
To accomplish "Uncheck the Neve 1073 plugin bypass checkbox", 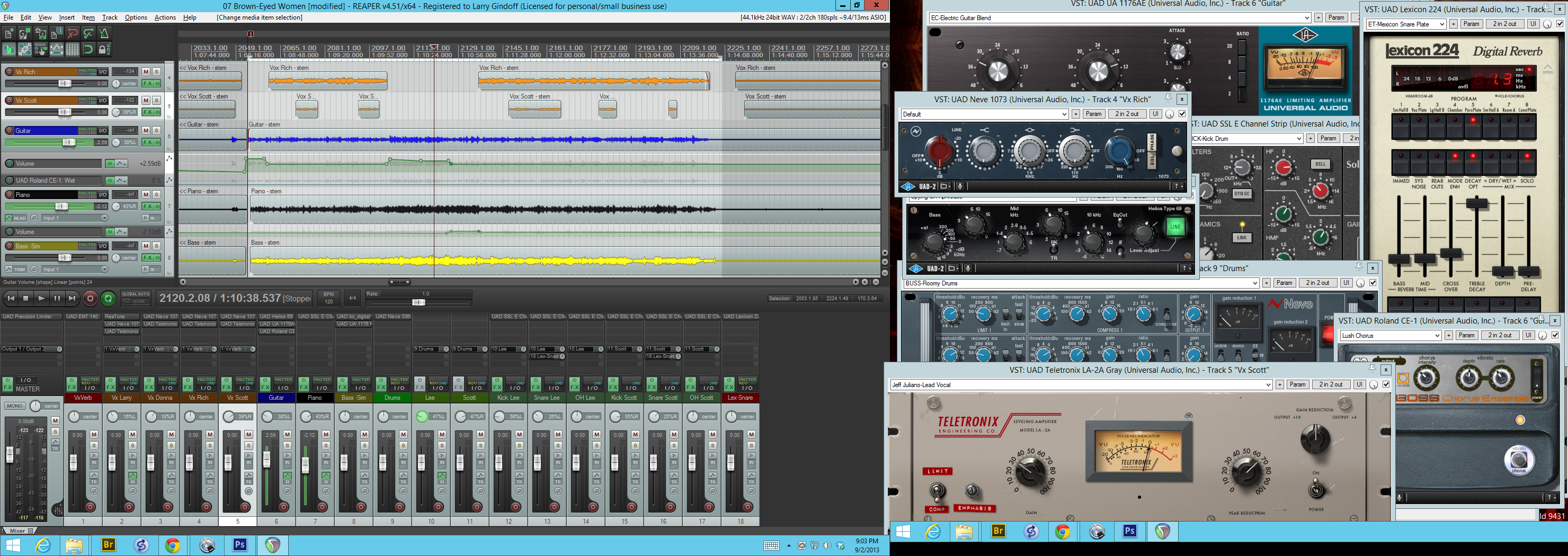I will [x=1182, y=114].
